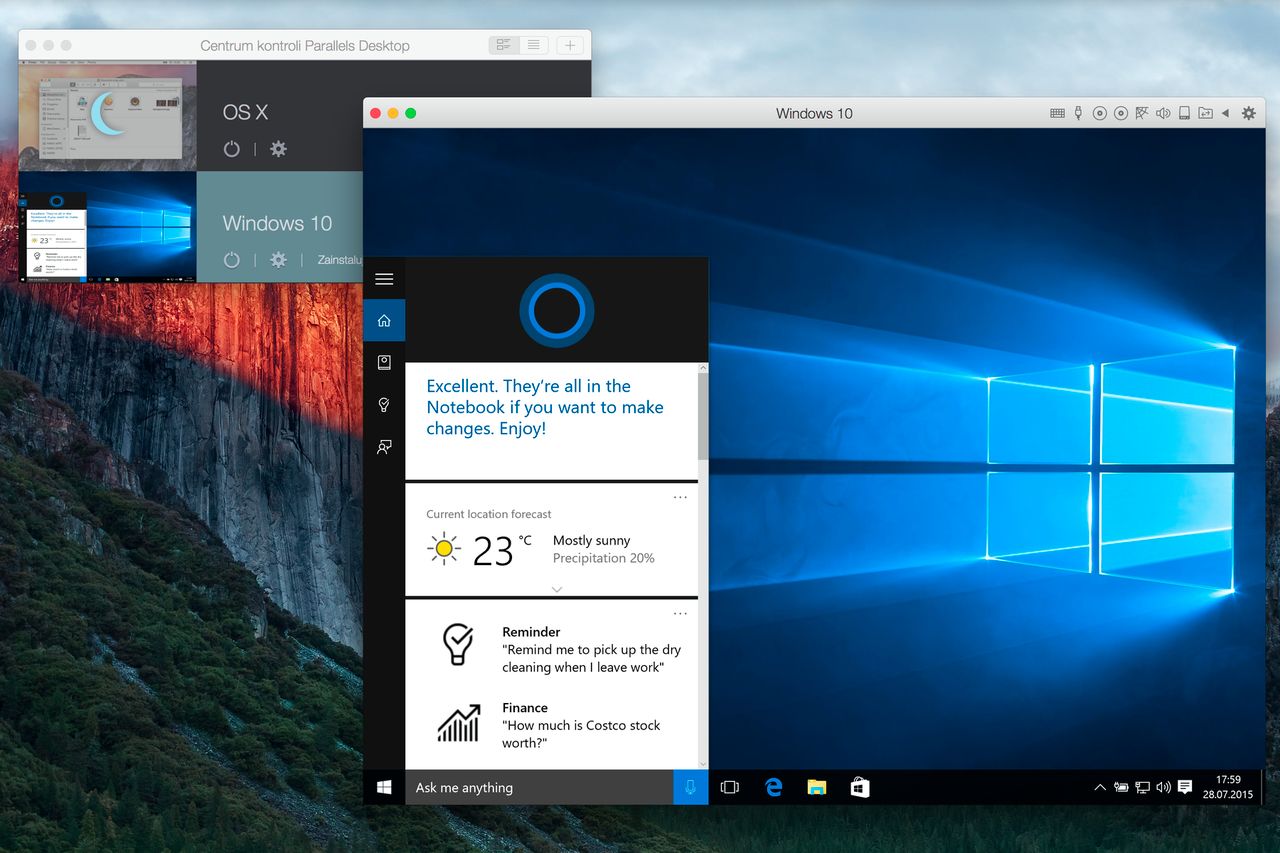1280x853 pixels.
Task: Open the weather forecast card's options menu
Action: [681, 496]
